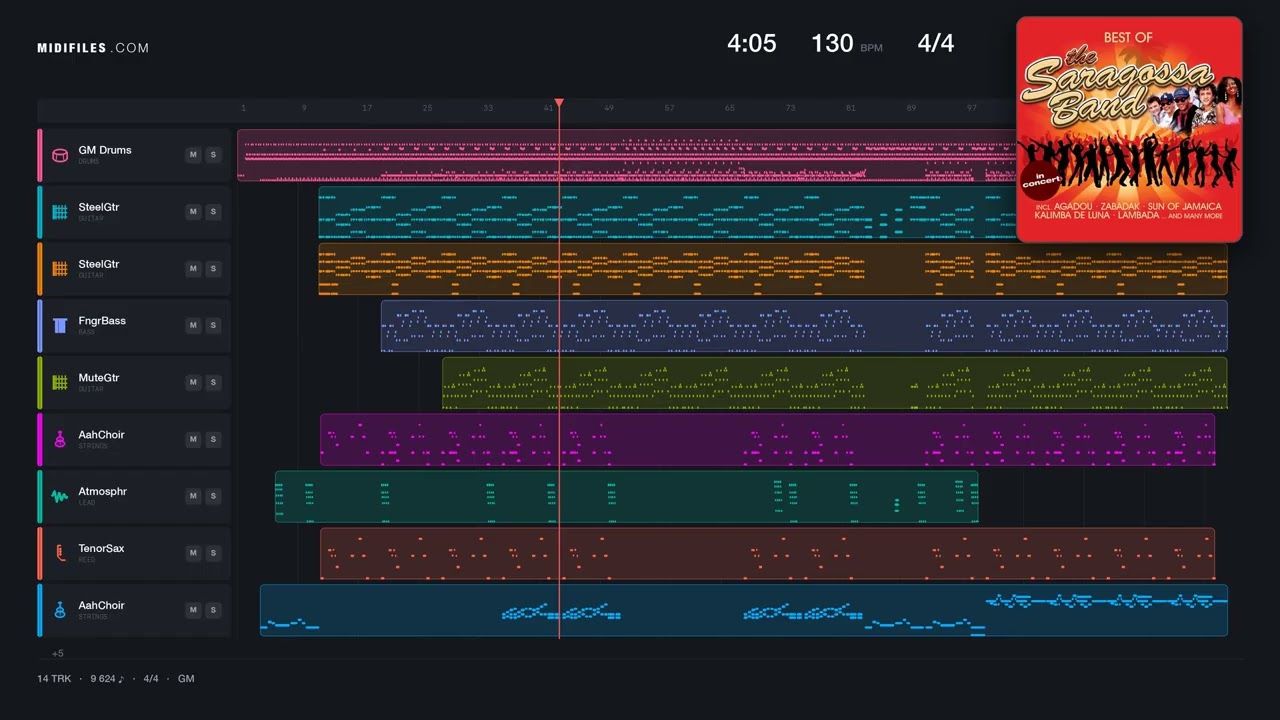
Task: Click the 9 624 notes count
Action: pyautogui.click(x=107, y=679)
